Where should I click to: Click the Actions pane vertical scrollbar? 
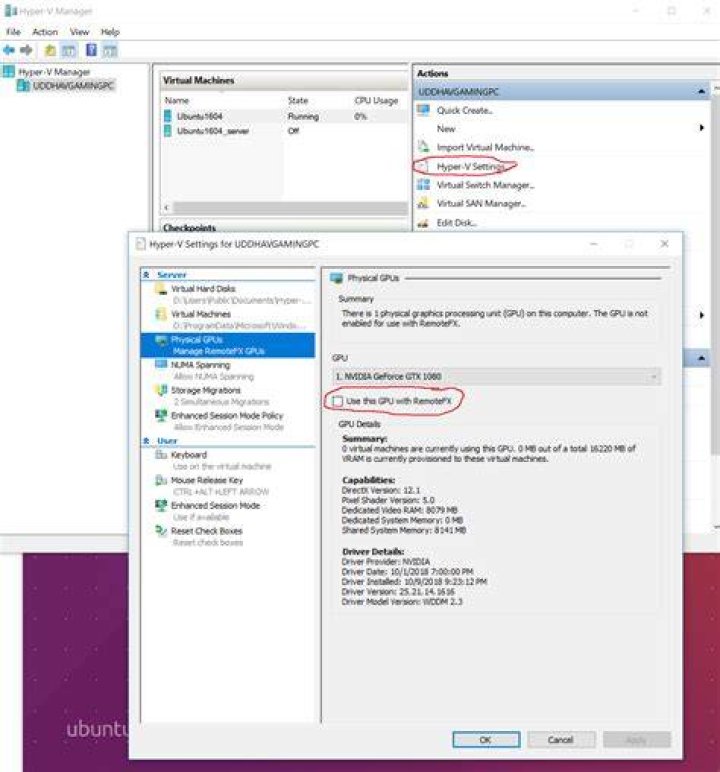point(716,276)
